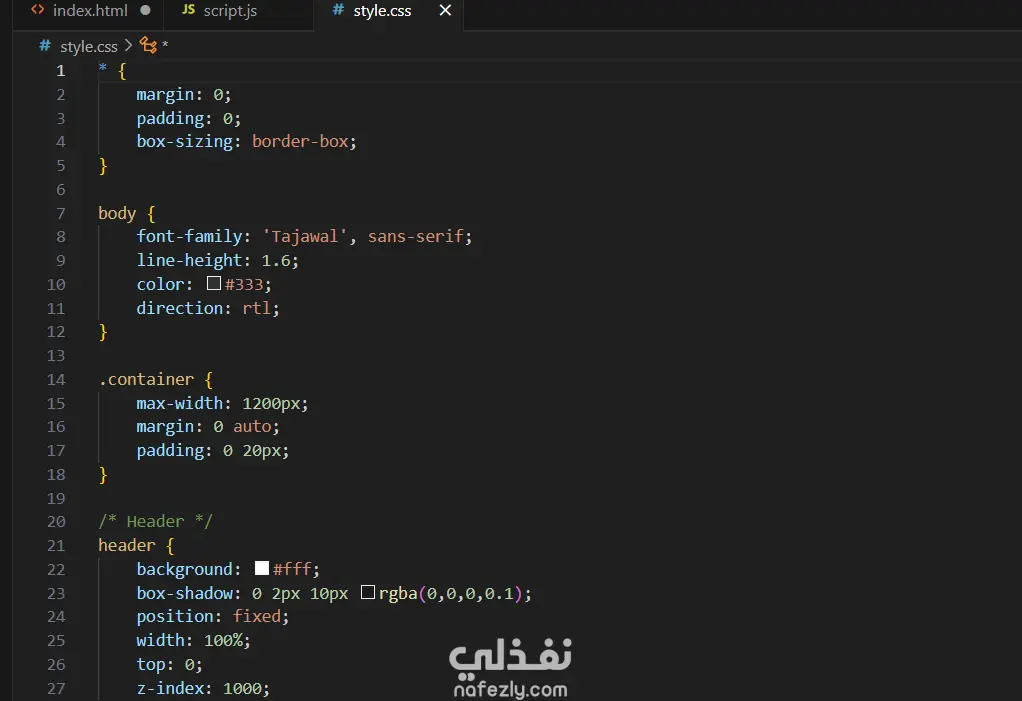Screen dimensions: 1022x701
Task: Click the 'auto' margin value on line 16
Action: [x=252, y=426]
